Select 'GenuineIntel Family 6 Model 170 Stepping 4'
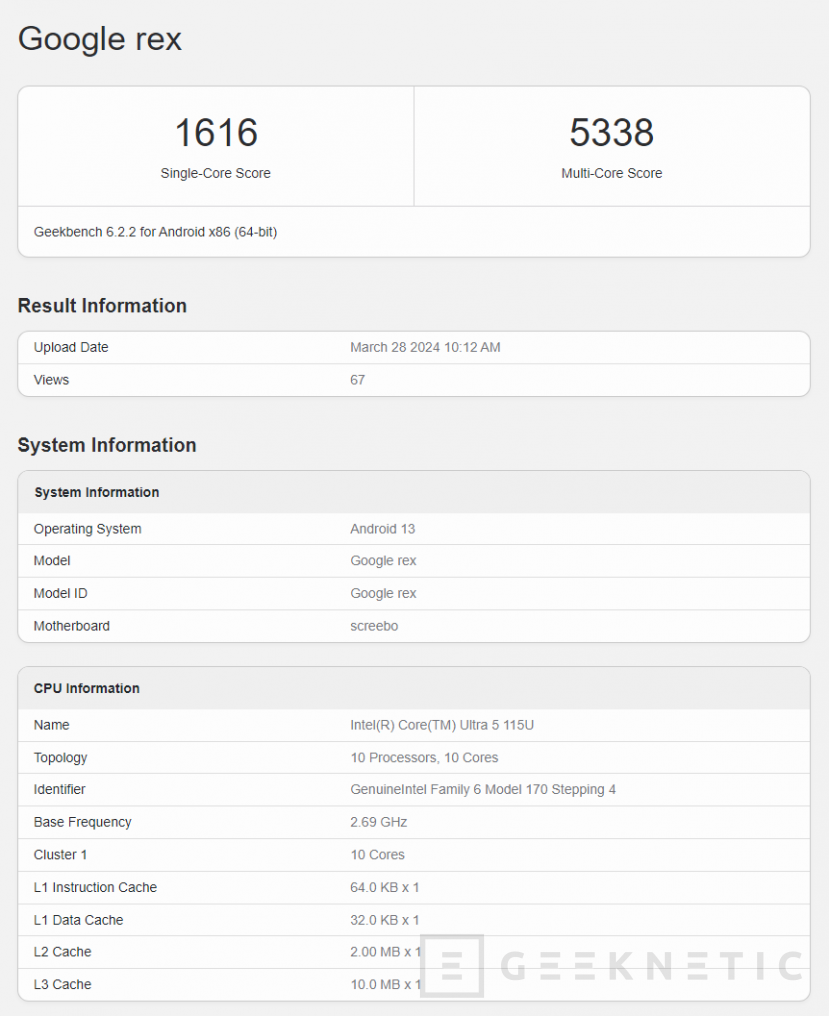 pos(483,789)
